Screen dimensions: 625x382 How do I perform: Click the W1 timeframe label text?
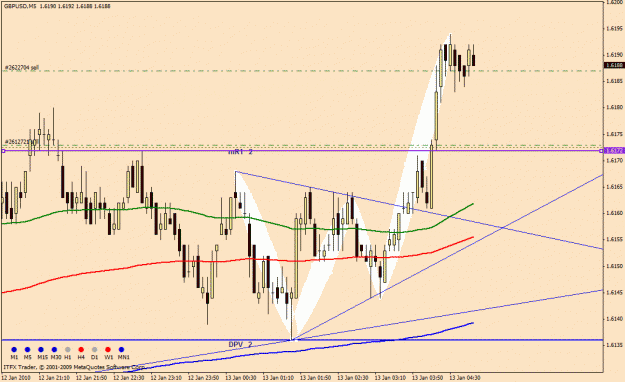(x=108, y=357)
